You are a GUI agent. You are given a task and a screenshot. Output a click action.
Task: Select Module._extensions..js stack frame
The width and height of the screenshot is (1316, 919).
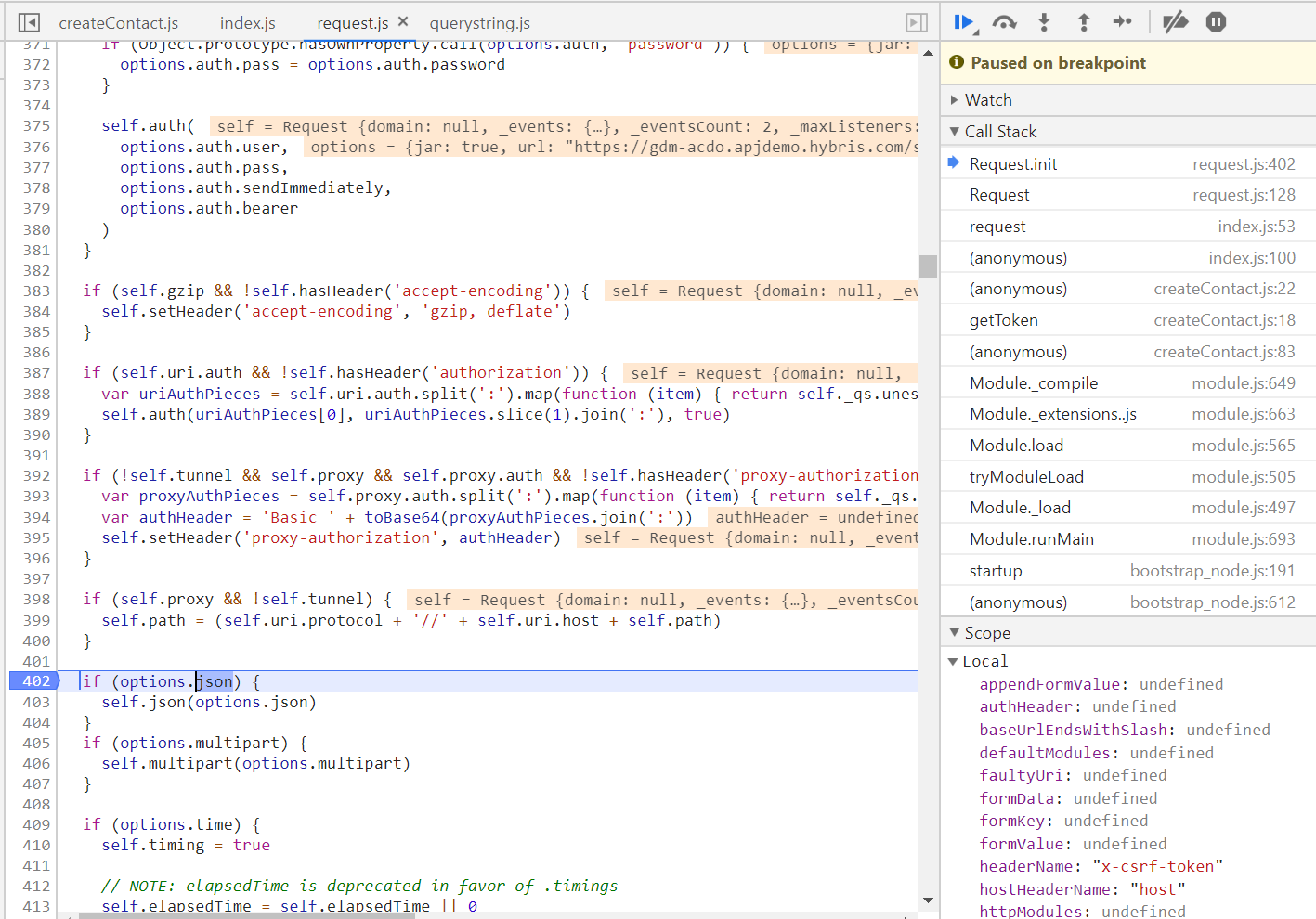1127,414
